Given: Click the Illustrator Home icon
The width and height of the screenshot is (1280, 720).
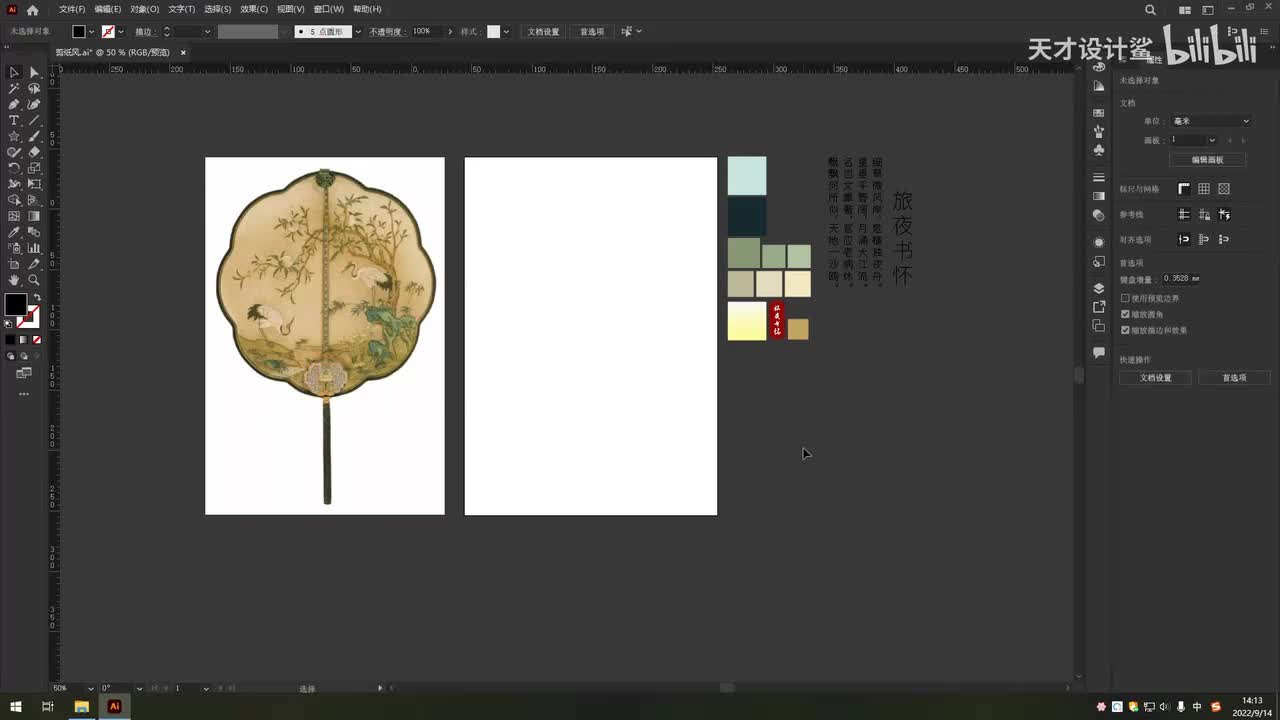Looking at the screenshot, I should [32, 10].
